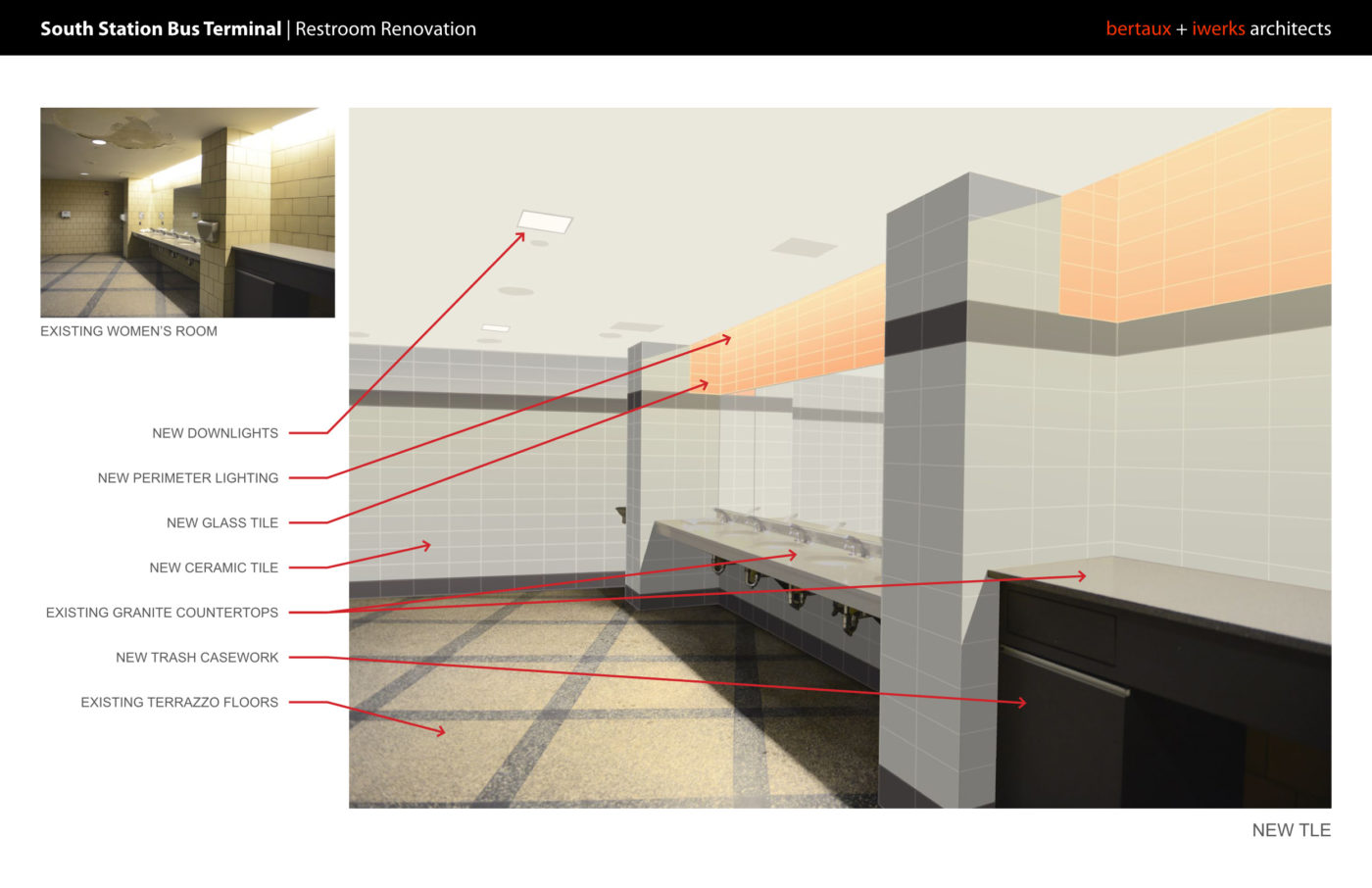Select the NEW TRASH CASEWORK annotation
This screenshot has width=1372, height=888.
(197, 657)
